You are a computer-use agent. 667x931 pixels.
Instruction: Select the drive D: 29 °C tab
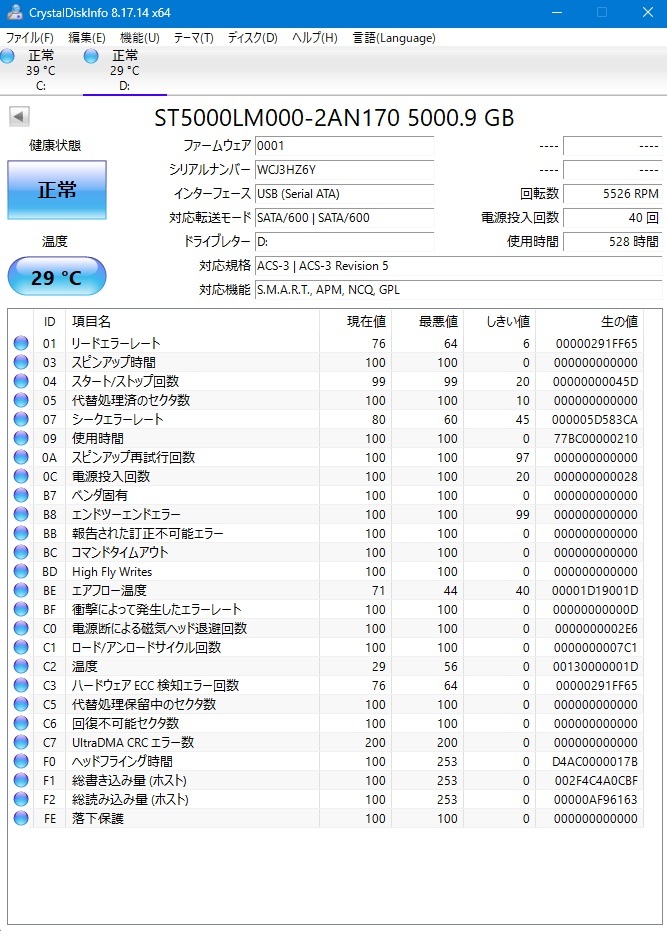point(125,70)
